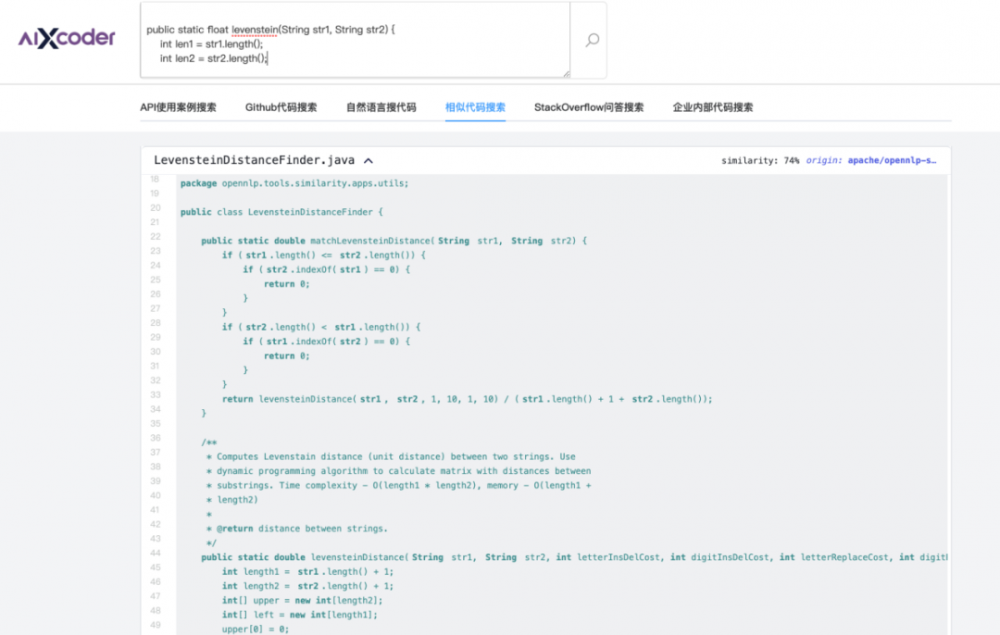The image size is (1000, 635).
Task: Open the 企业内部代码搜索 tab
Action: (x=715, y=107)
